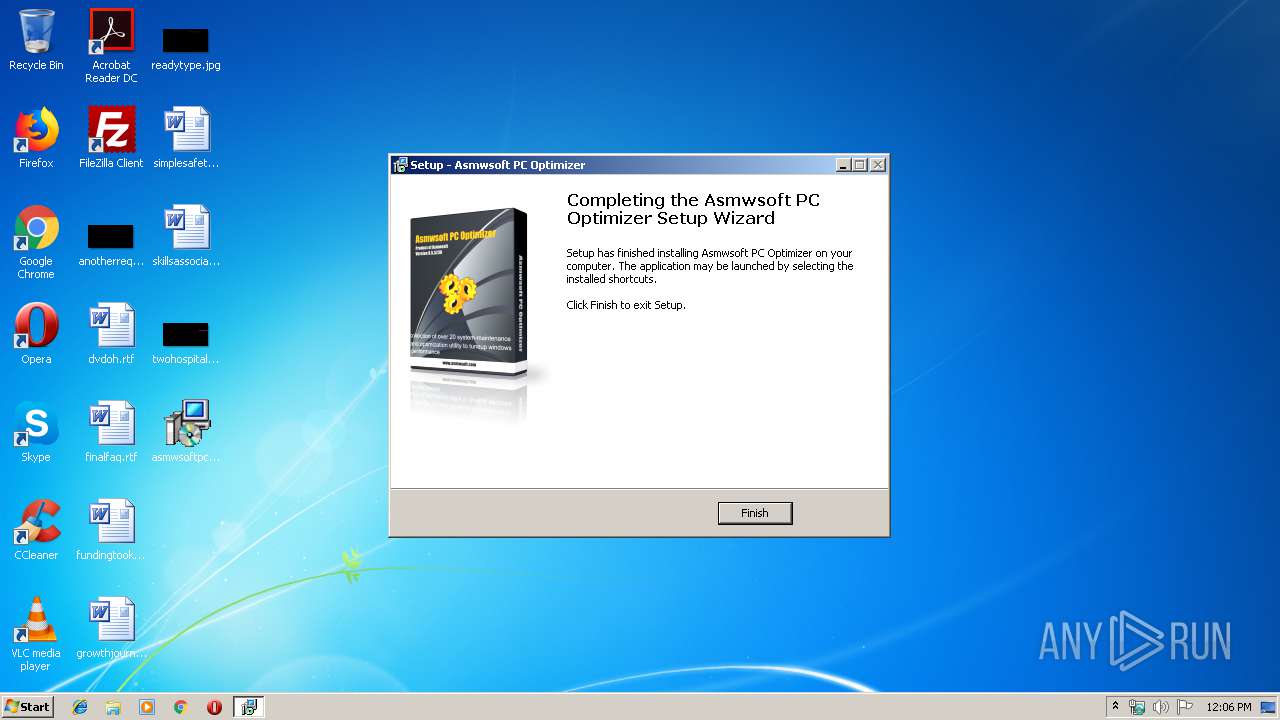Viewport: 1280px width, 720px height.
Task: Close the Setup wizard window
Action: (877, 165)
